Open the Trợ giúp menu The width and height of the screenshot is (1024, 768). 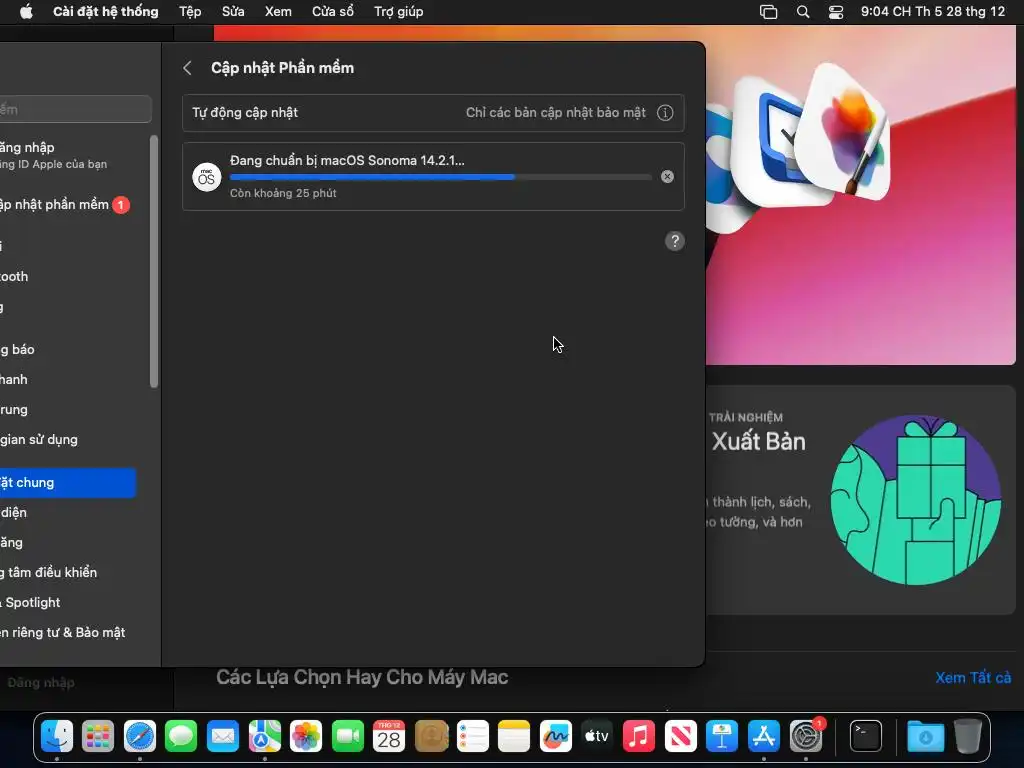(x=398, y=12)
